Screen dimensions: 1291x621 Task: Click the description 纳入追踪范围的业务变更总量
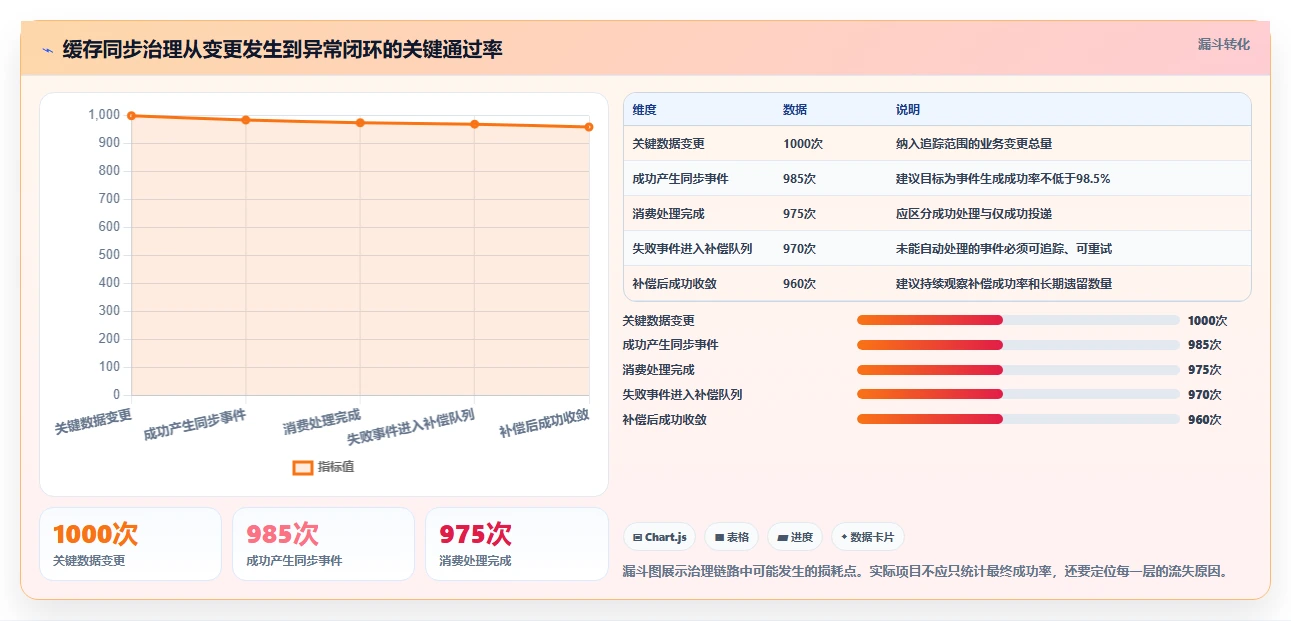pos(974,144)
